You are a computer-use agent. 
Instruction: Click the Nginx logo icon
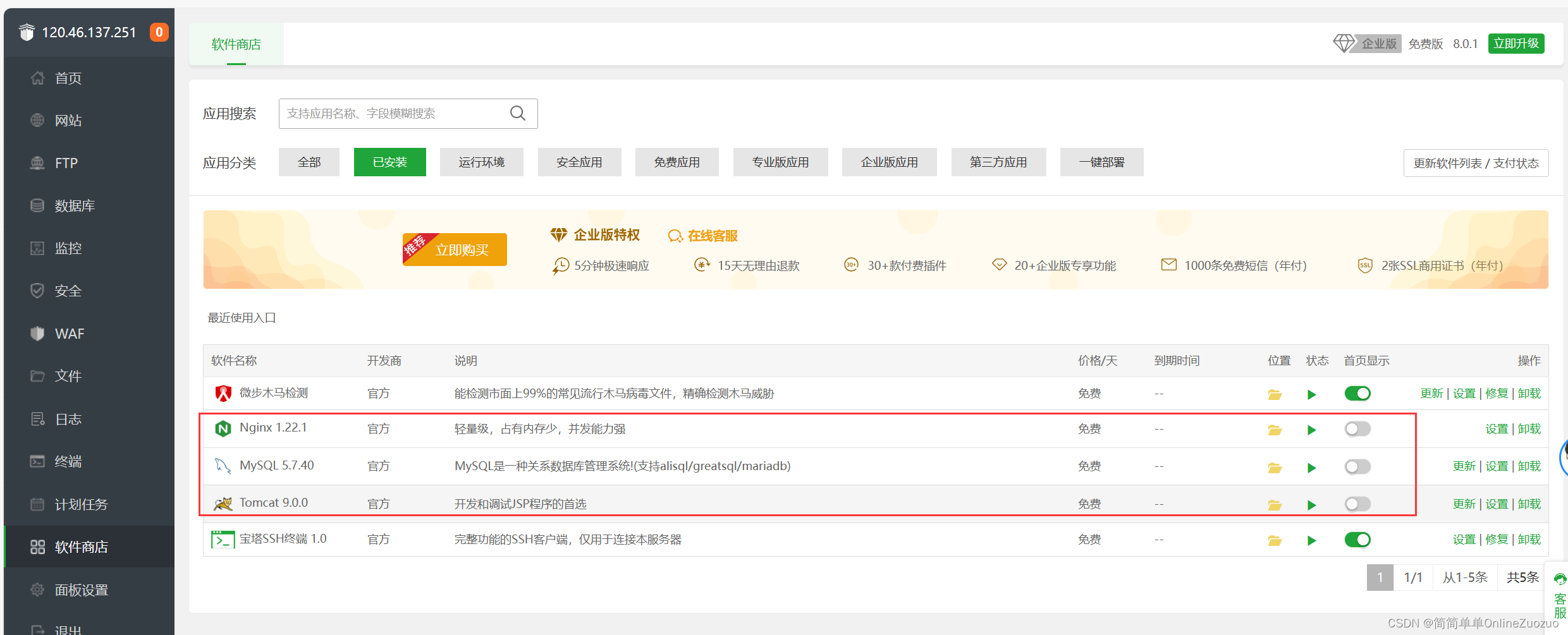coord(223,429)
